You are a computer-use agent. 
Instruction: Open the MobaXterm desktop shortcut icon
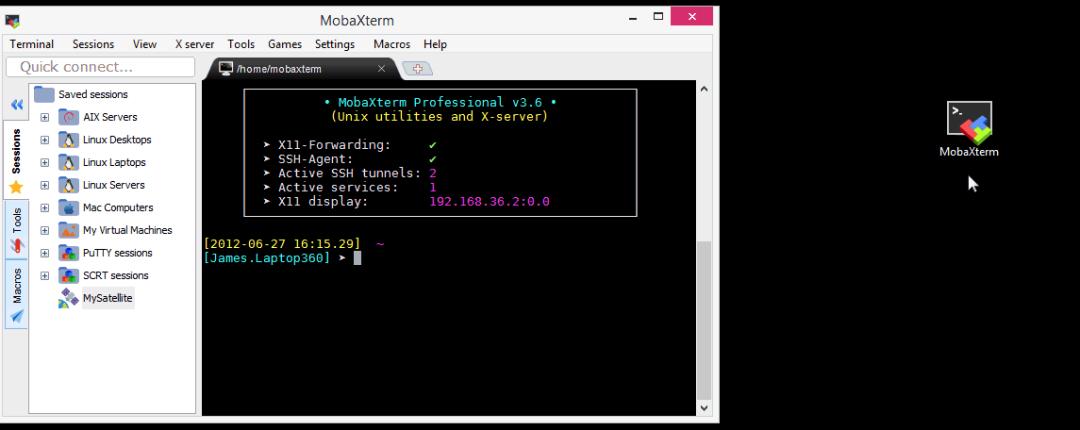click(969, 123)
